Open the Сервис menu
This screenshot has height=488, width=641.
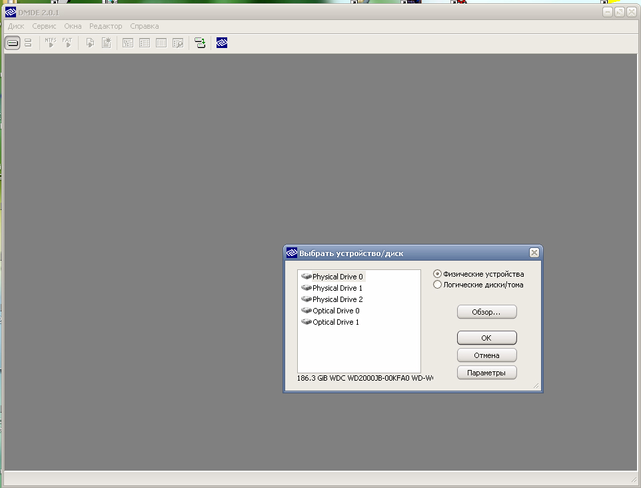(44, 26)
